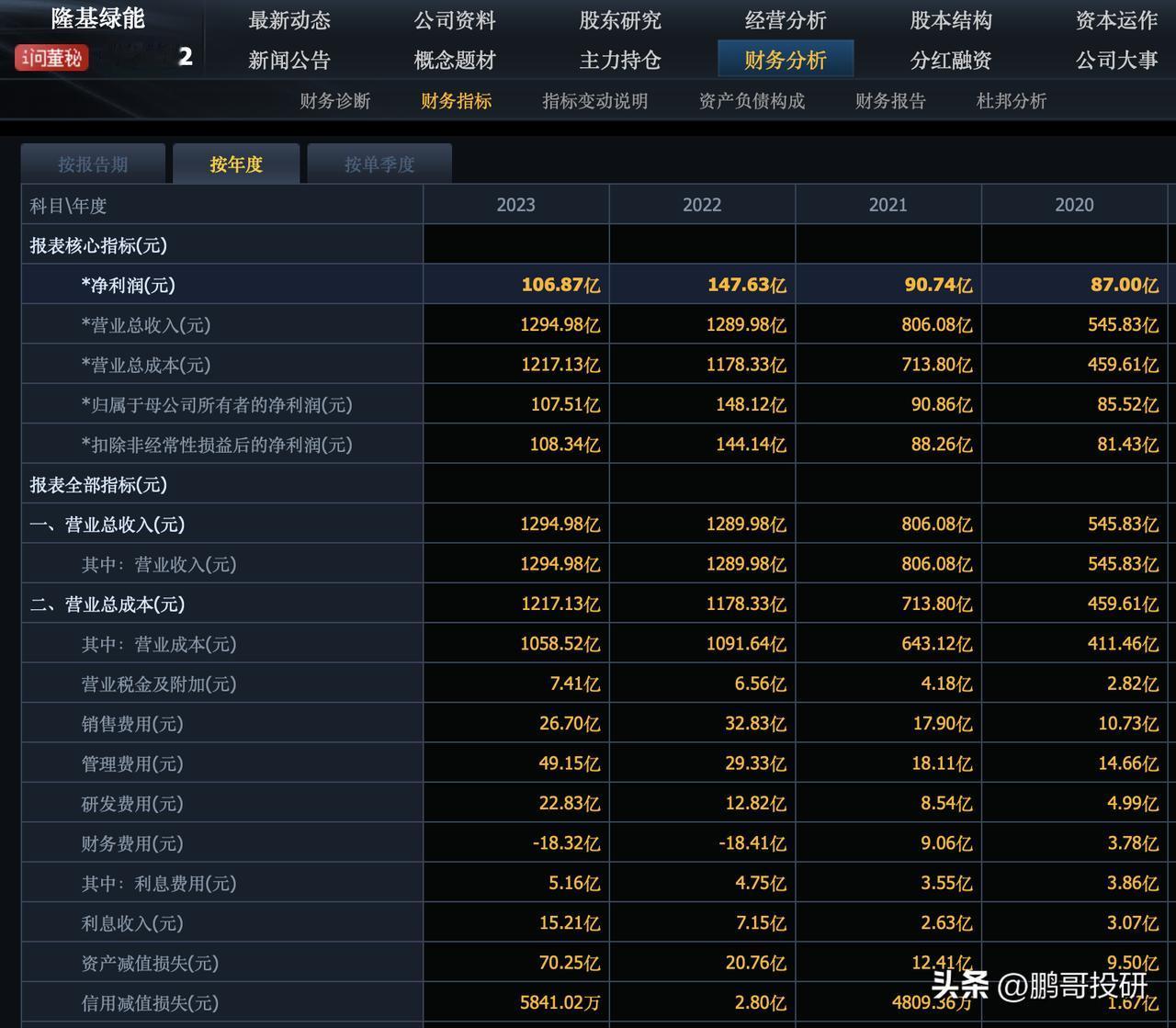Screen dimensions: 1176x1028
Task: Go to 杜邦分析 sub-section
Action: pyautogui.click(x=1012, y=101)
